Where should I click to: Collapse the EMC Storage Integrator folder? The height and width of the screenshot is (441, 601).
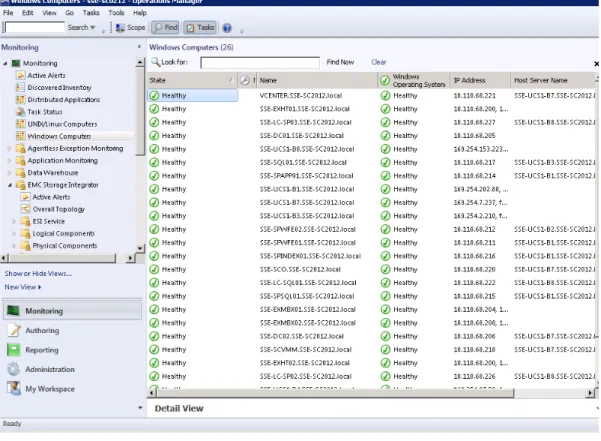click(10, 185)
